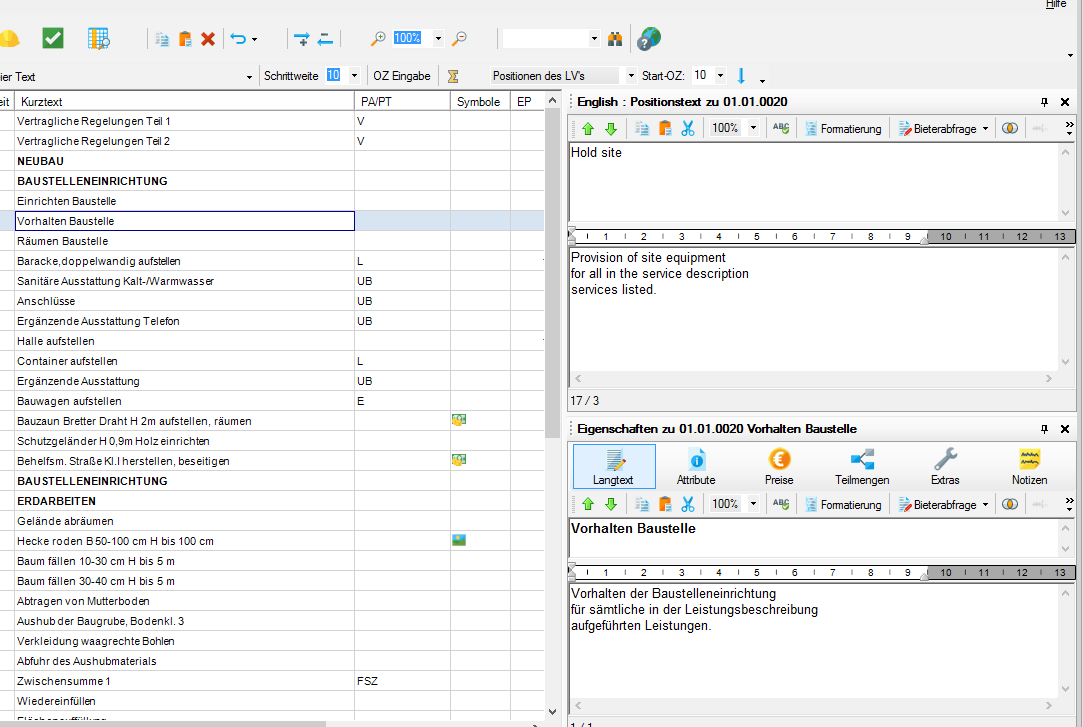Open the Preise tab
The image size is (1083, 727).
click(779, 467)
